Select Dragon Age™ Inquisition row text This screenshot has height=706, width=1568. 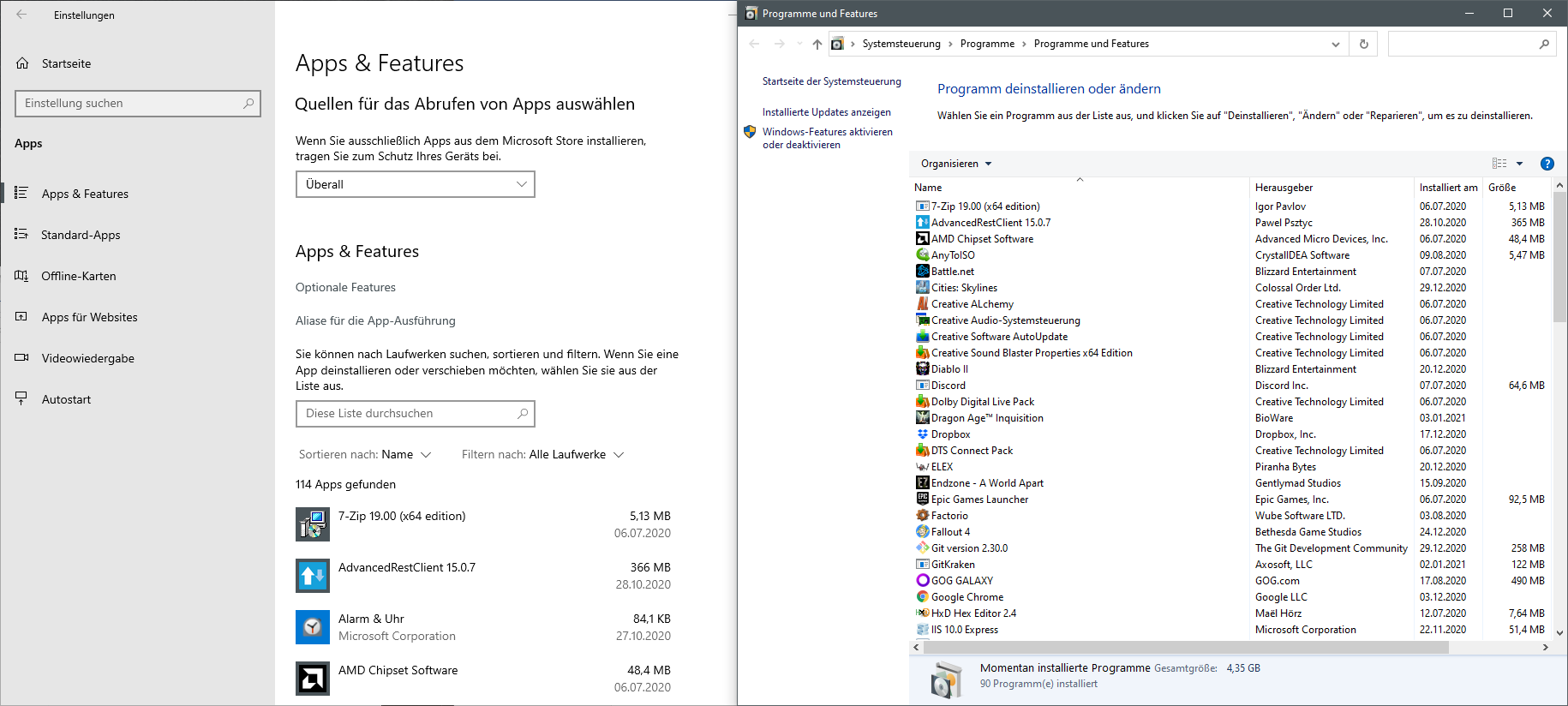coord(987,417)
